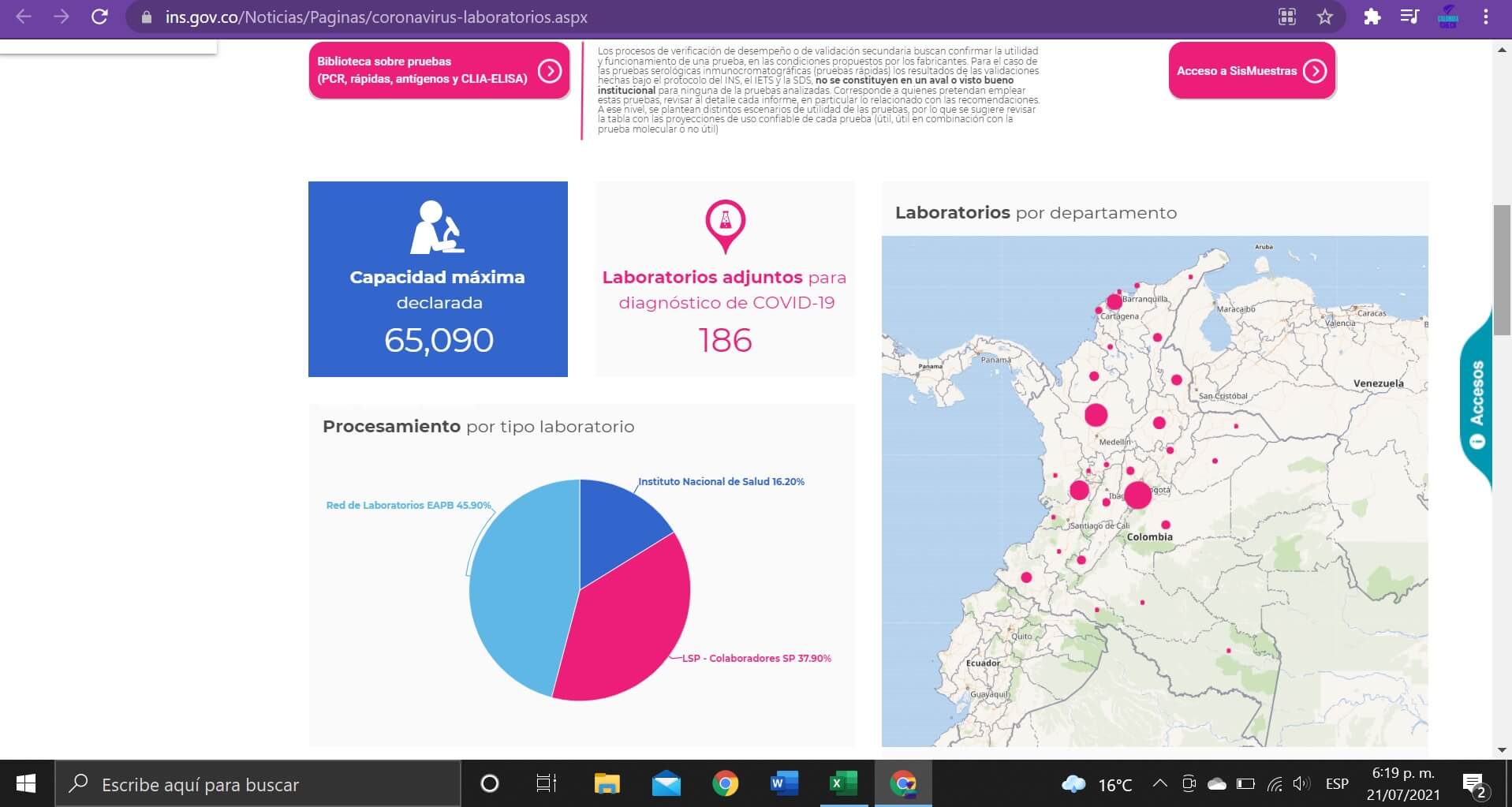The width and height of the screenshot is (1512, 807).
Task: Click the padlock site info icon
Action: pos(146,17)
